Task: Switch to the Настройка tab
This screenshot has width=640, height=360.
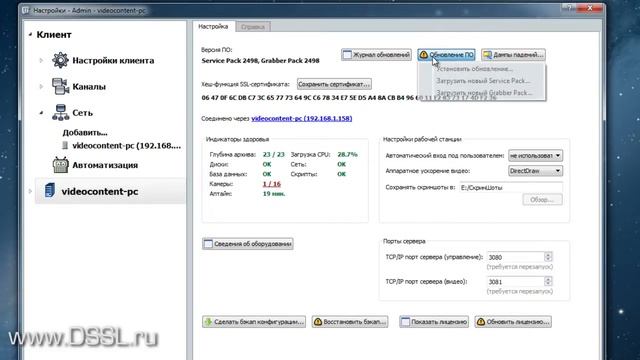Action: pos(213,27)
